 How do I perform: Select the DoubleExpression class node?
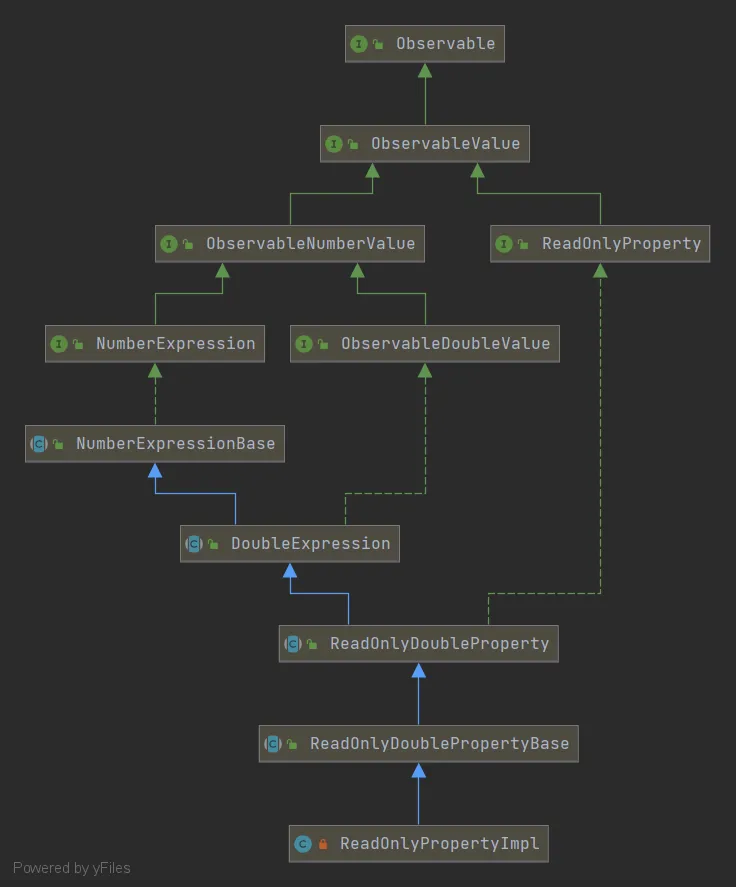click(x=310, y=544)
